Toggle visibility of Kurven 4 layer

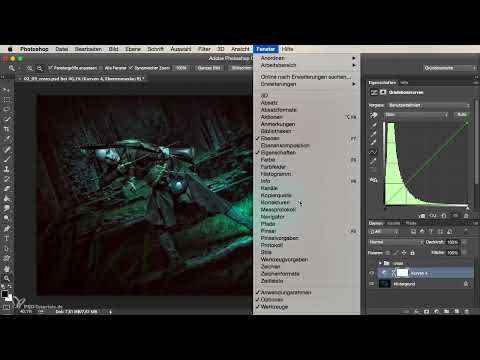372,273
